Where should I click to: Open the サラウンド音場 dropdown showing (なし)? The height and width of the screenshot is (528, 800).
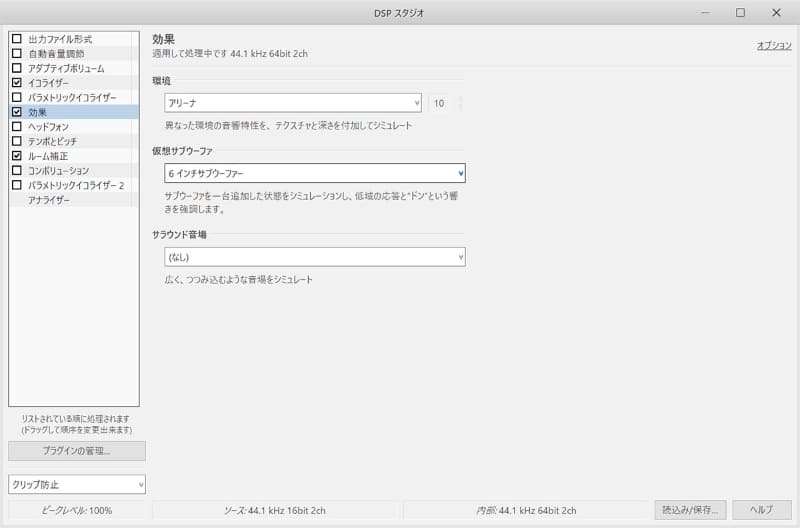point(315,257)
